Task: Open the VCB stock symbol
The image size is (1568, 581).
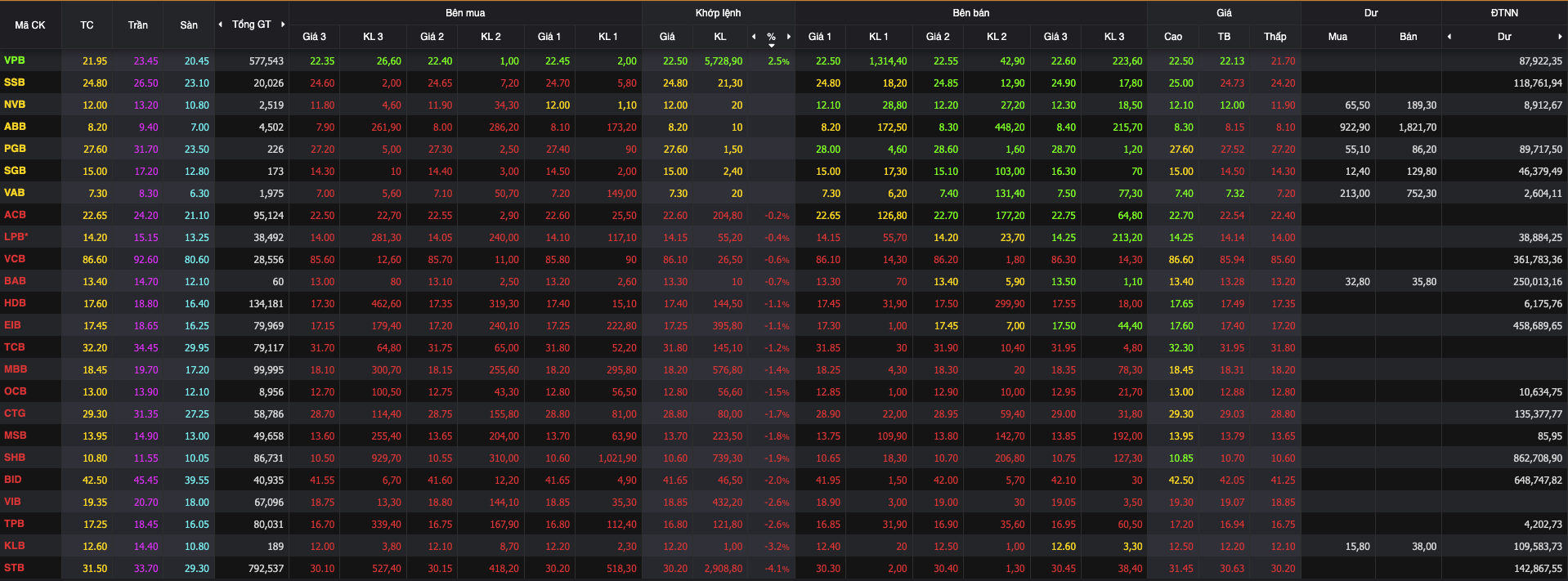Action: pyautogui.click(x=15, y=259)
